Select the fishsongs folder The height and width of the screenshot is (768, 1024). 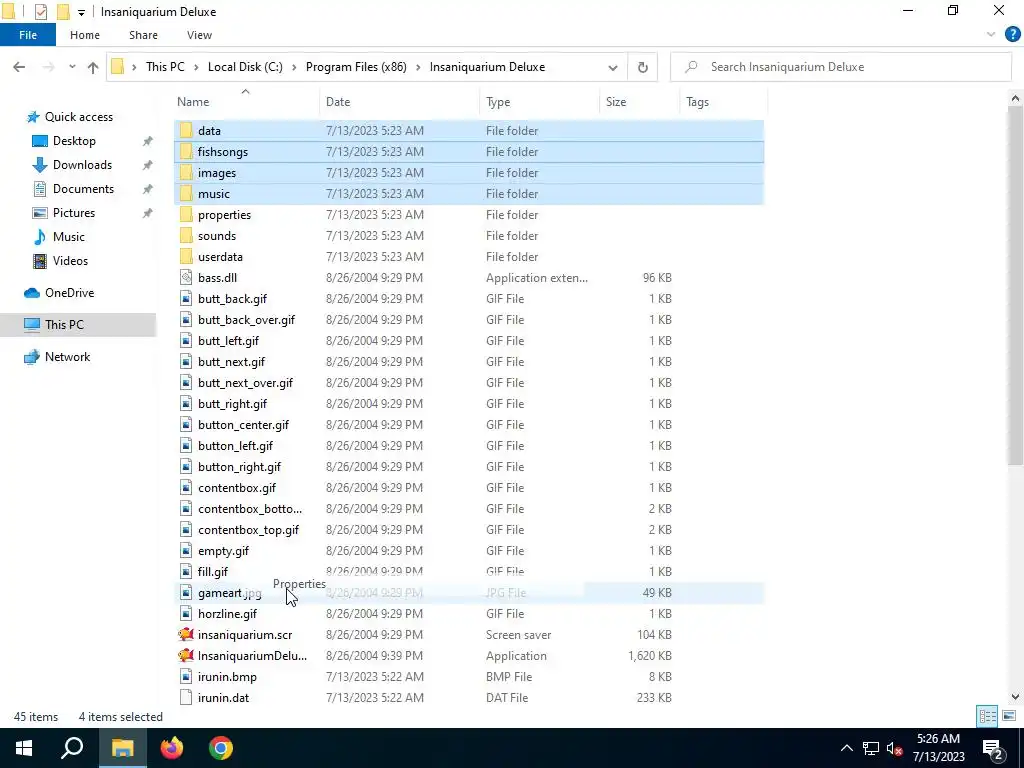(469, 152)
